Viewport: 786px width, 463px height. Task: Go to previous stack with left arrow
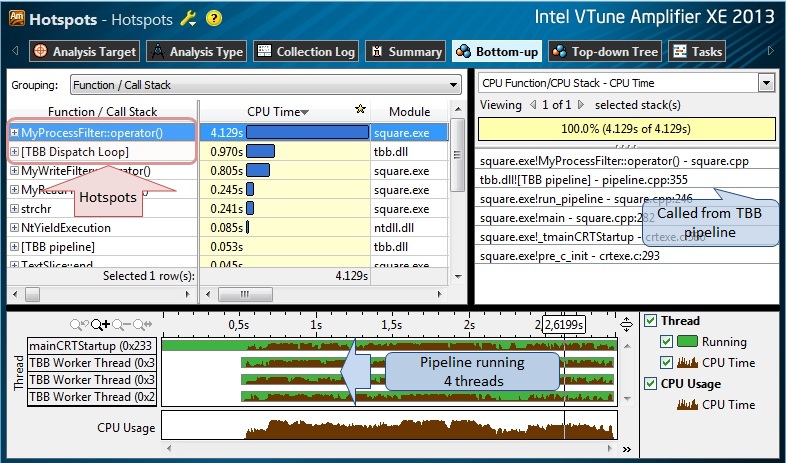[533, 105]
